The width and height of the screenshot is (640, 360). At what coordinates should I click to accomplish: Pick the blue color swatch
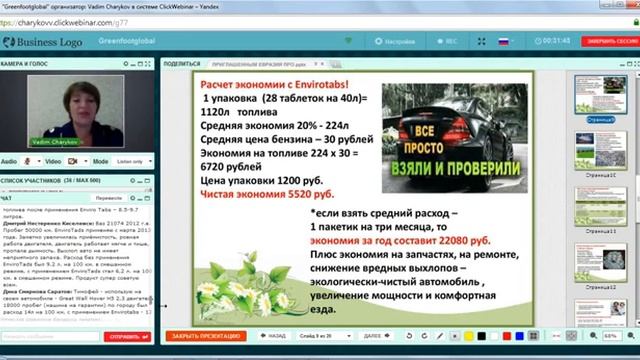pyautogui.click(x=520, y=336)
